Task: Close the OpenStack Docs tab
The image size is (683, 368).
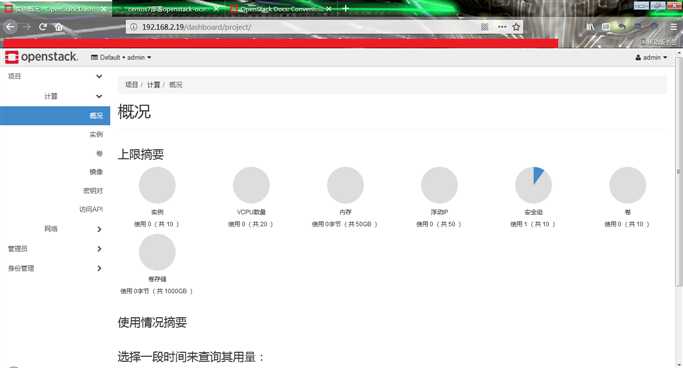Action: click(328, 9)
